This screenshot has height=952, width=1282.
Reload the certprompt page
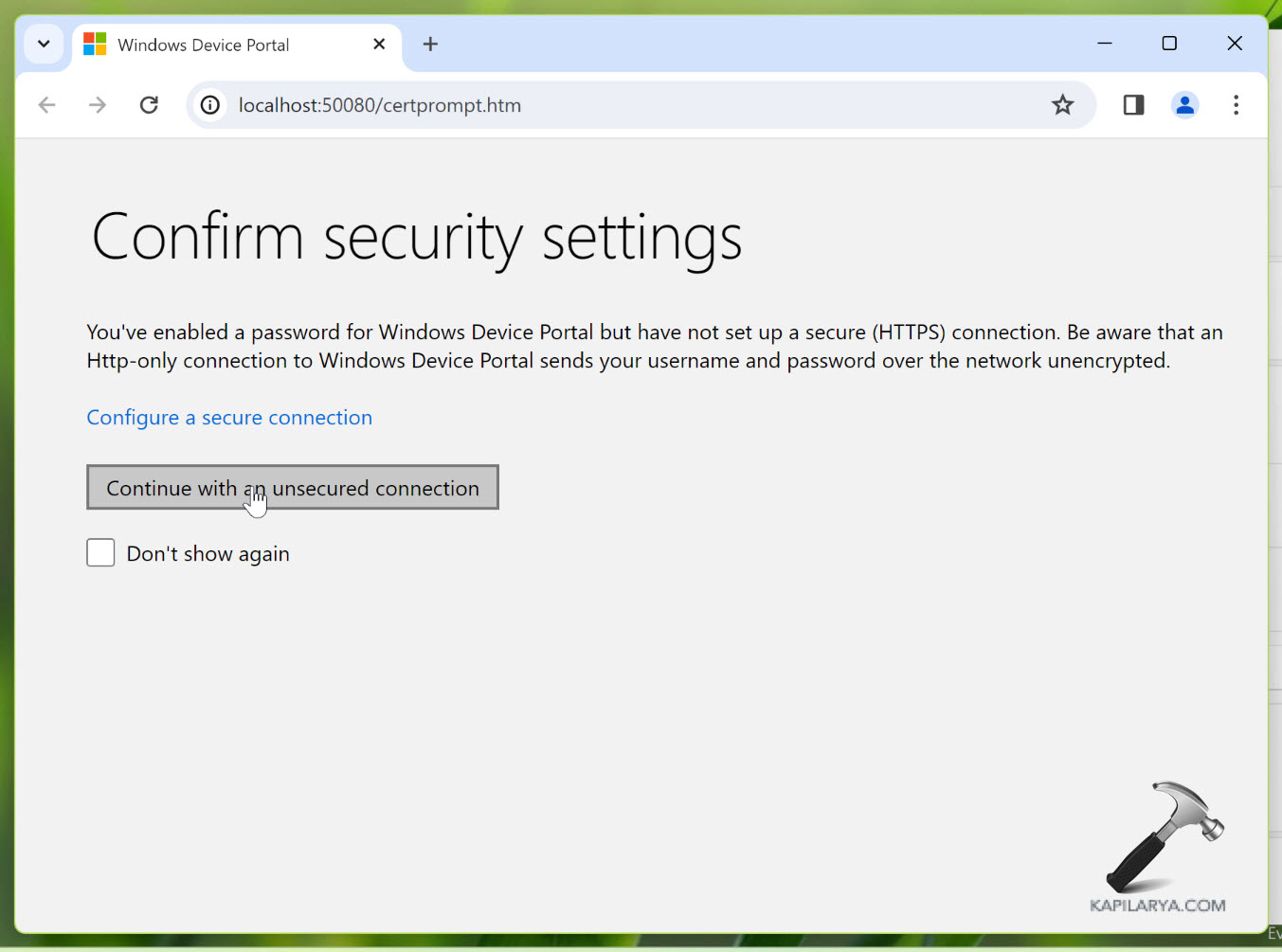149,105
